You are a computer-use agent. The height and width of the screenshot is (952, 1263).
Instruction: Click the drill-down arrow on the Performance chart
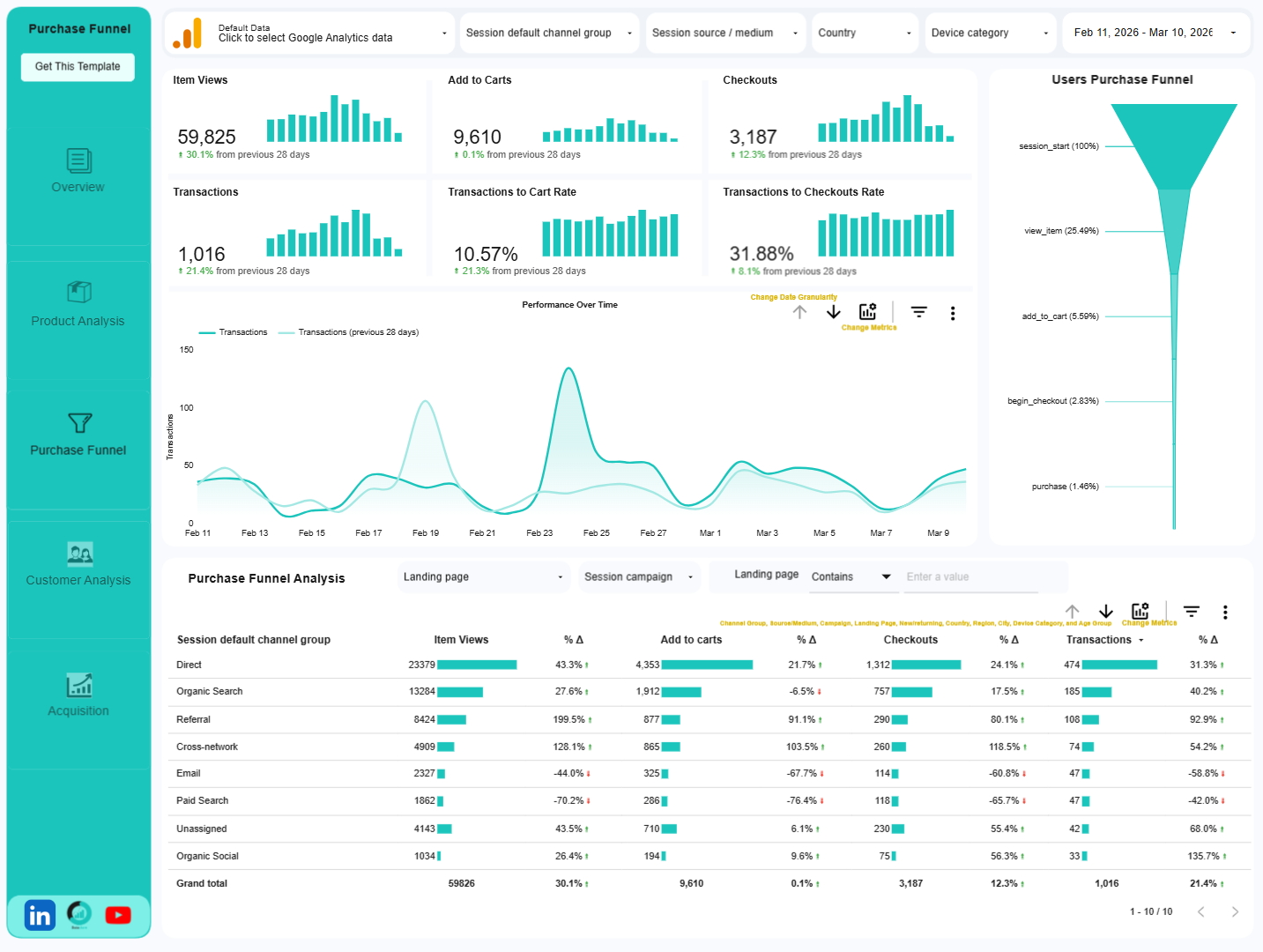pyautogui.click(x=833, y=312)
